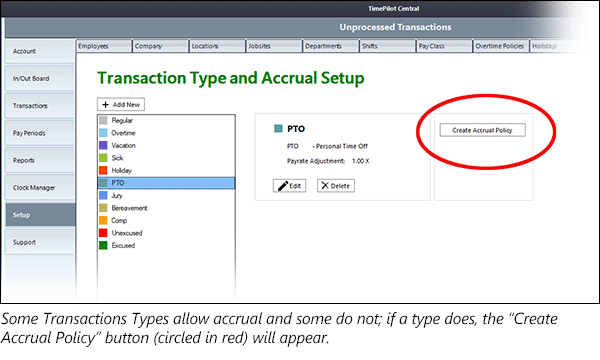
Task: Open the Reports section
Action: pos(40,160)
